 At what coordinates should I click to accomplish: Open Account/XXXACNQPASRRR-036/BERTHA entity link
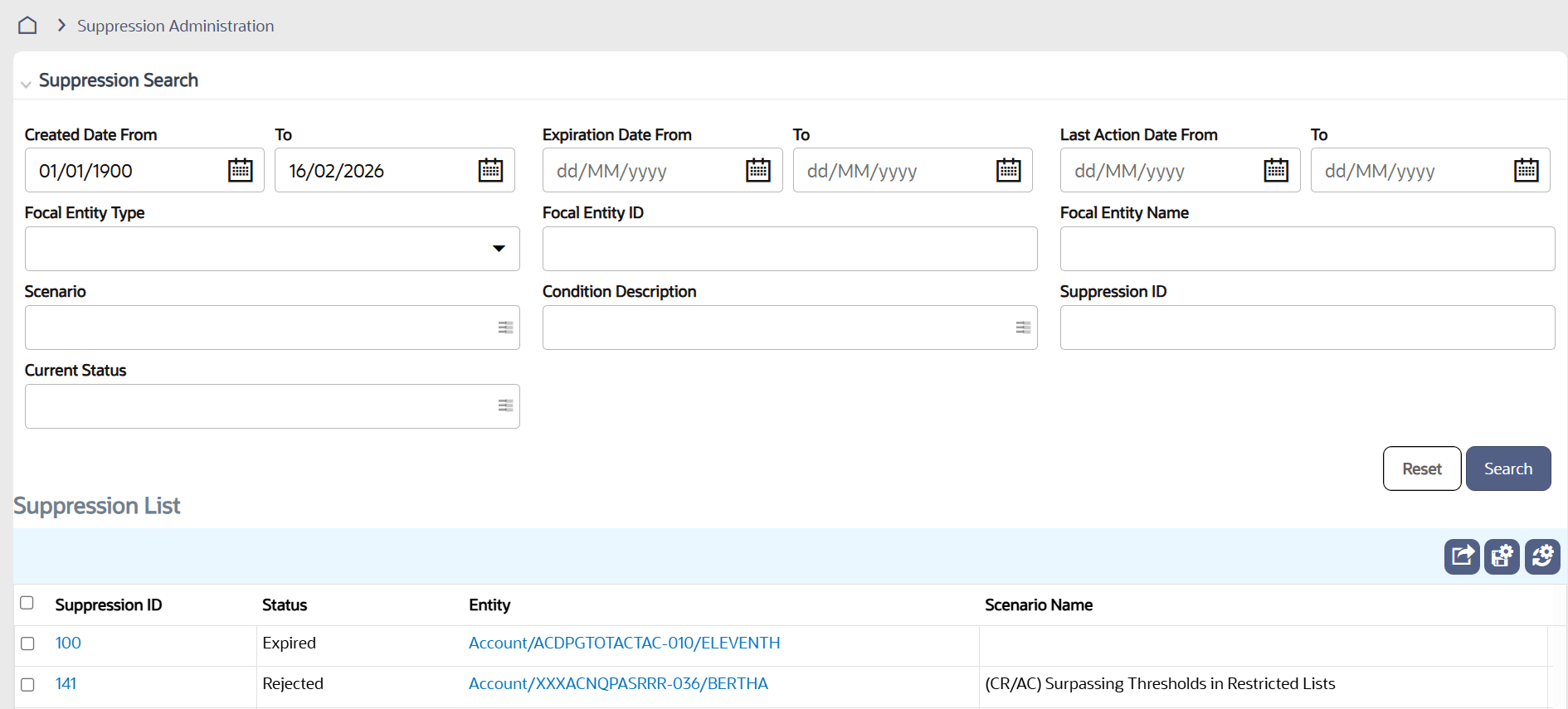pyautogui.click(x=618, y=683)
